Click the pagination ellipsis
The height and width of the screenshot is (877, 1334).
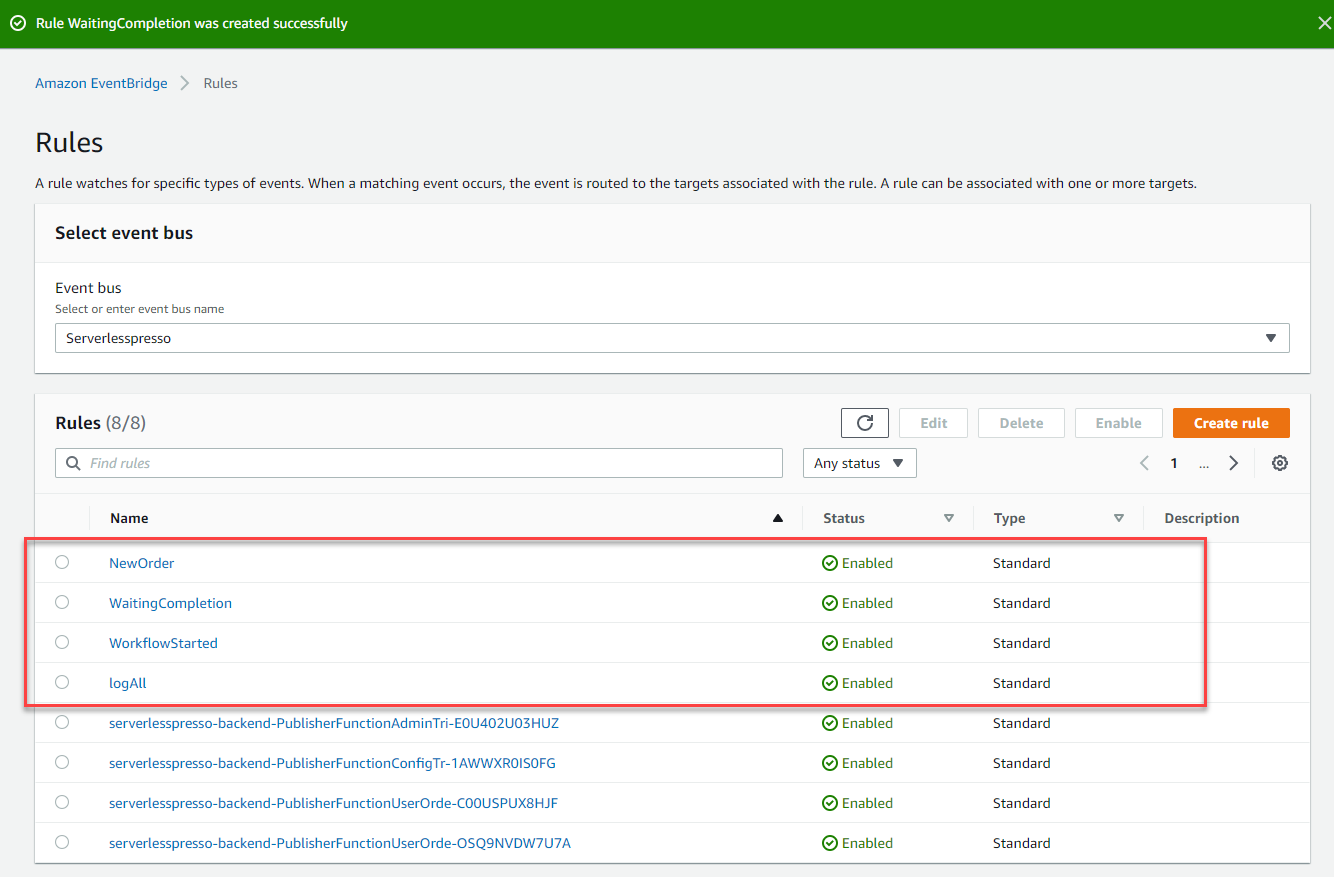[x=1204, y=464]
